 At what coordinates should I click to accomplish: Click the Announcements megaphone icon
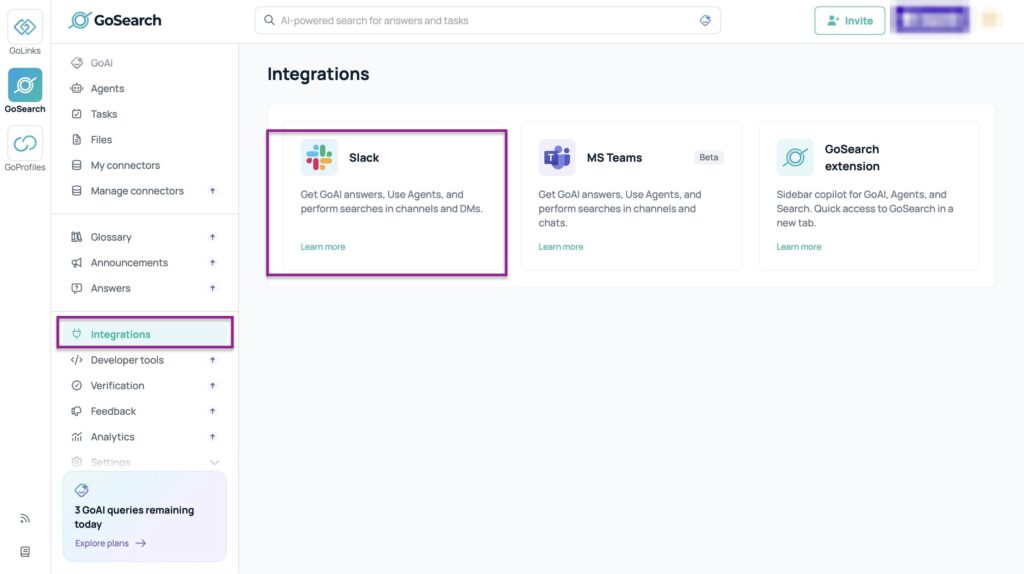[x=76, y=263]
